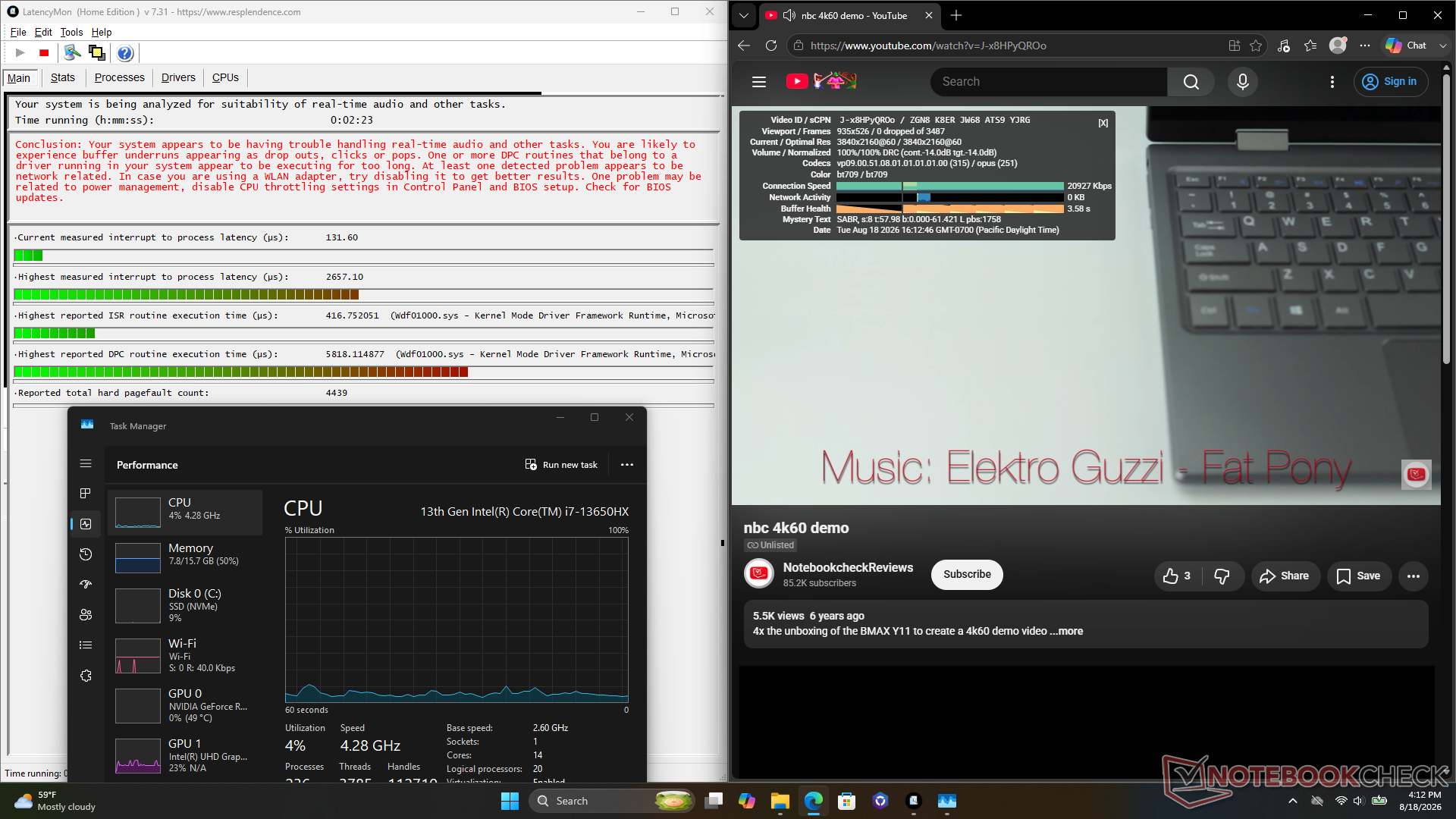1456x819 pixels.
Task: Open the File menu in LatencyMon
Action: [x=18, y=32]
